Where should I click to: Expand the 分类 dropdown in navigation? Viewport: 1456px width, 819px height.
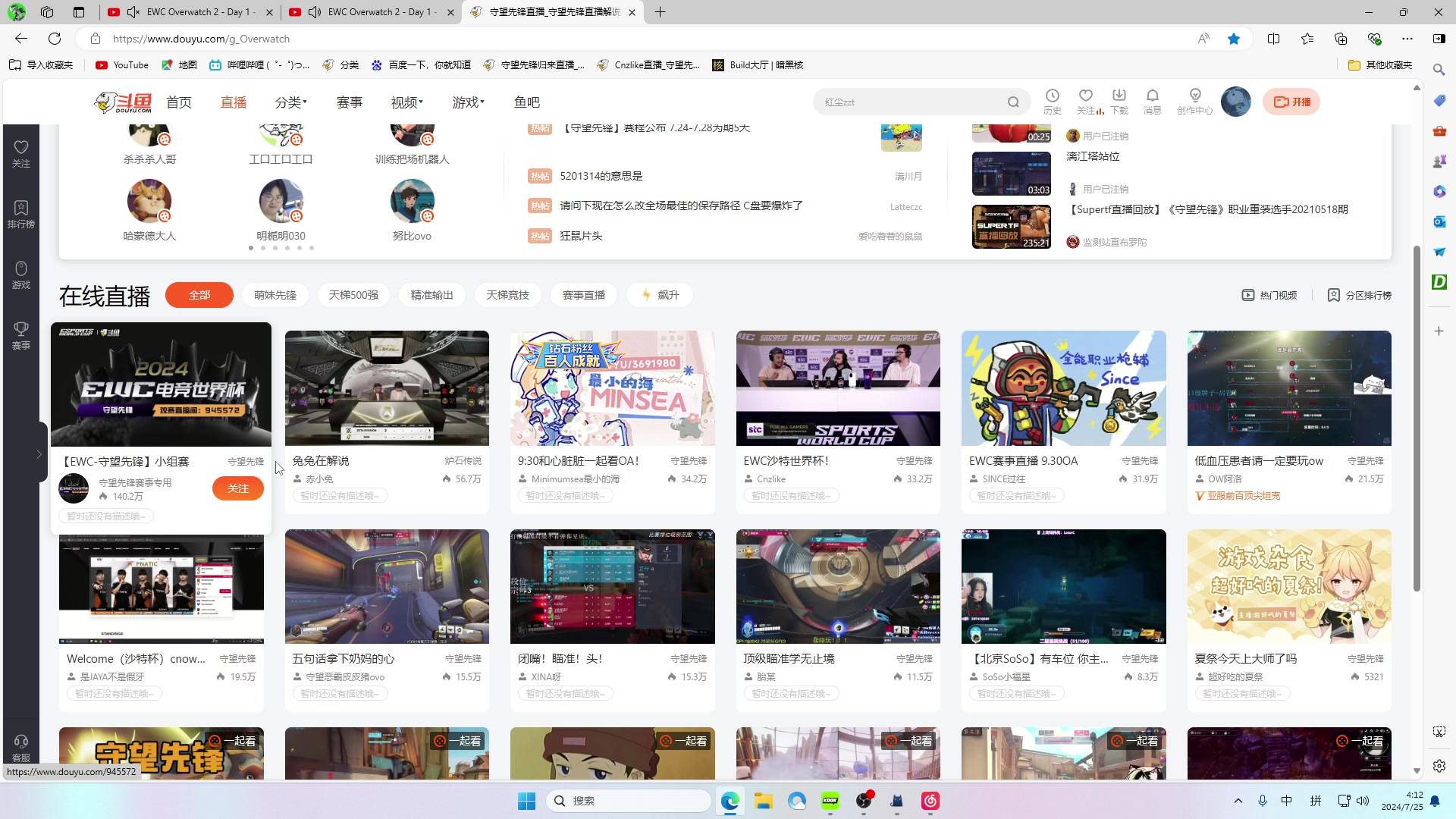pos(291,102)
